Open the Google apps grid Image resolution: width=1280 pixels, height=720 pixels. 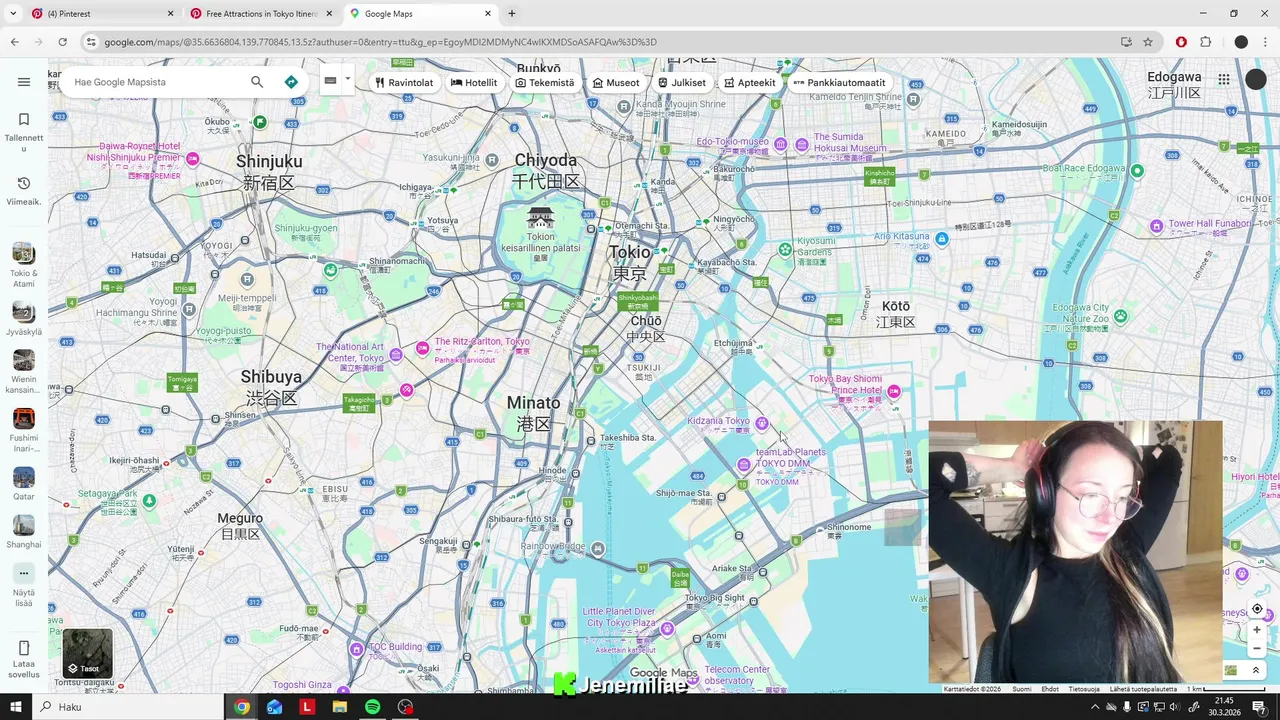tap(1224, 79)
